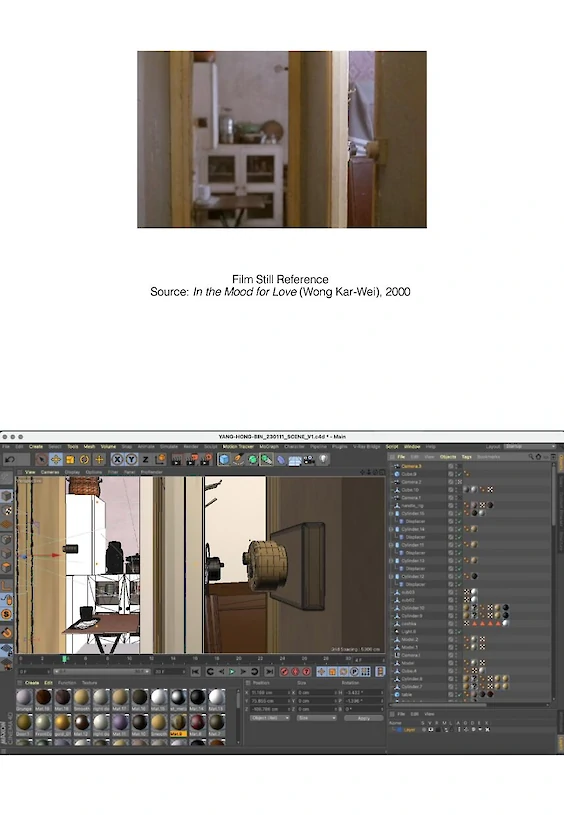This screenshot has width=564, height=815.
Task: Add a Cube primitive object
Action: tap(224, 459)
